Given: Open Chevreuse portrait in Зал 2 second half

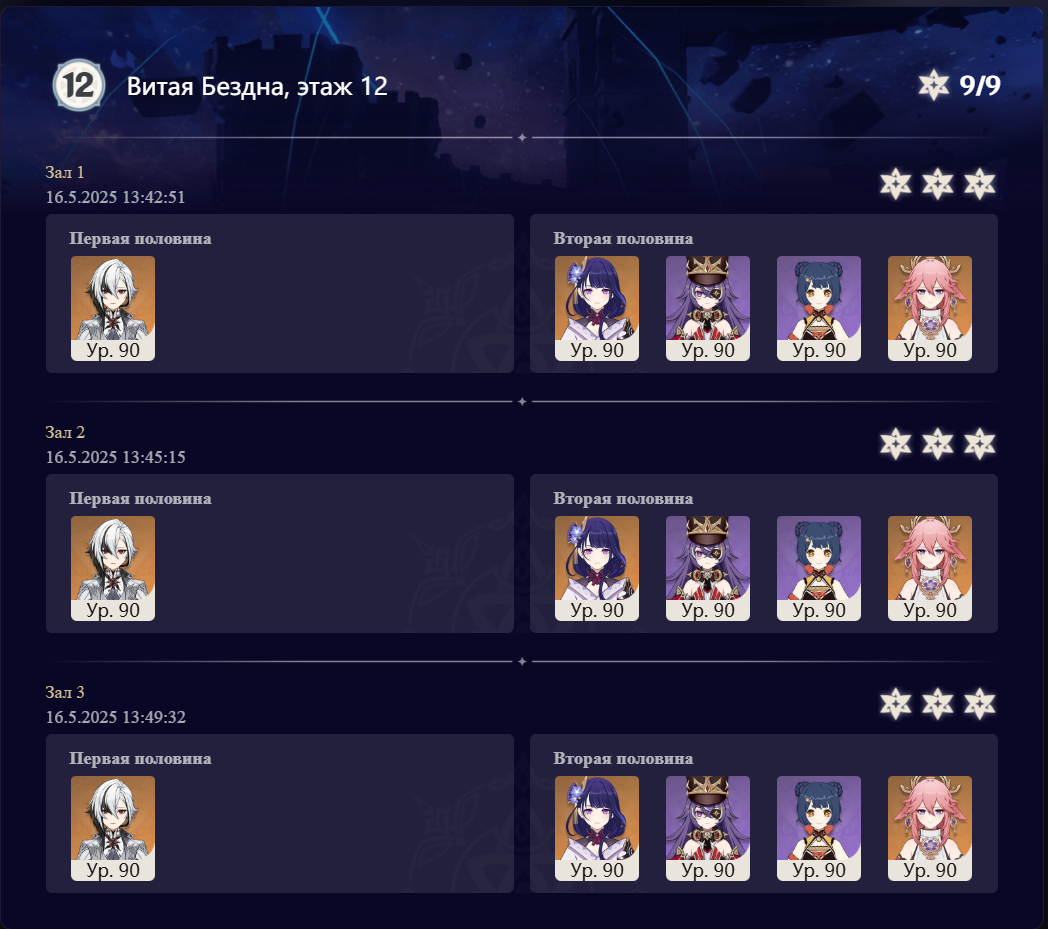Looking at the screenshot, I should [708, 568].
